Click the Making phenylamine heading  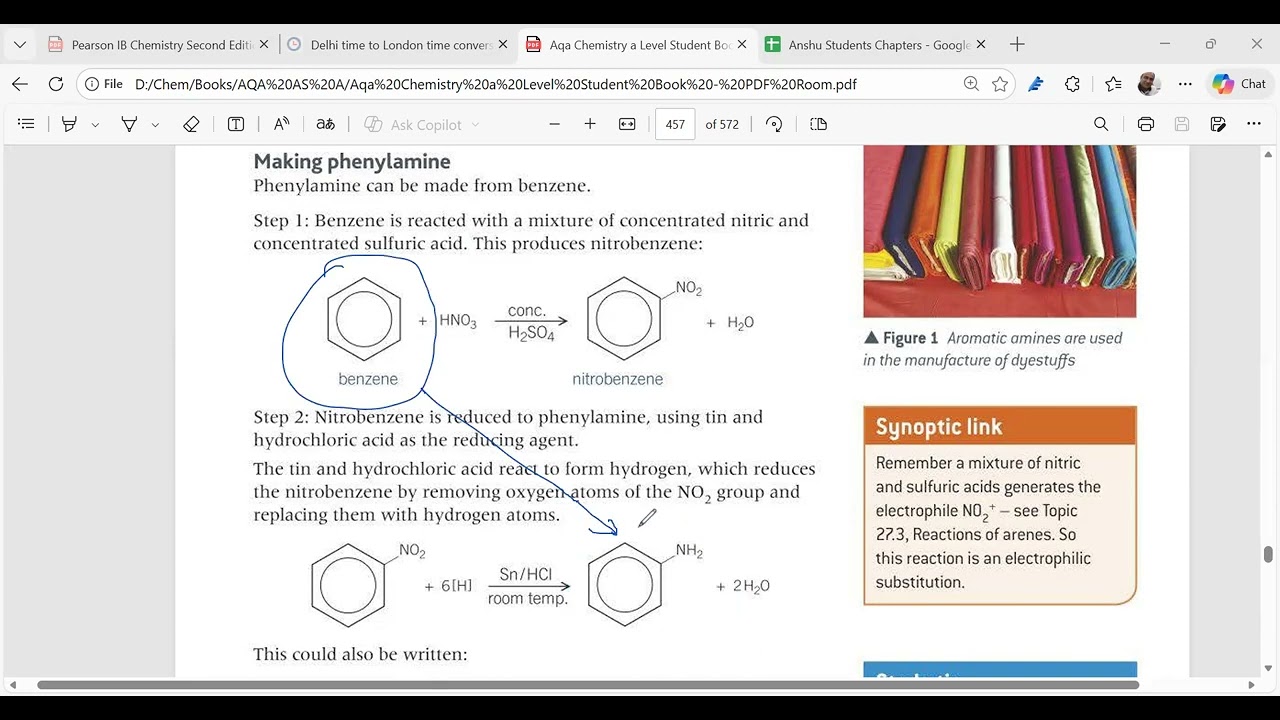352,161
